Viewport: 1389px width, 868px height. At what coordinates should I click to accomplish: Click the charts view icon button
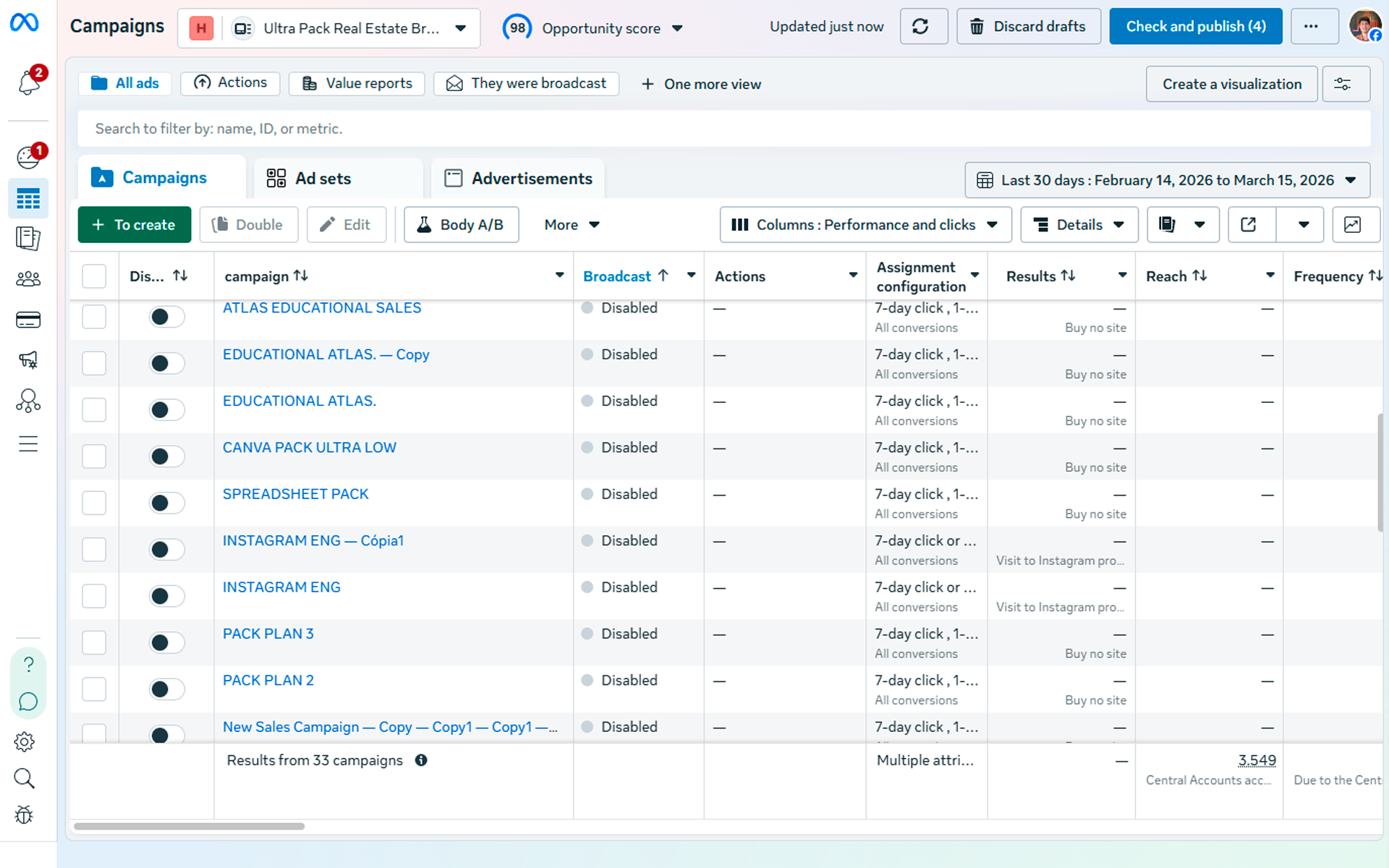tap(1351, 225)
